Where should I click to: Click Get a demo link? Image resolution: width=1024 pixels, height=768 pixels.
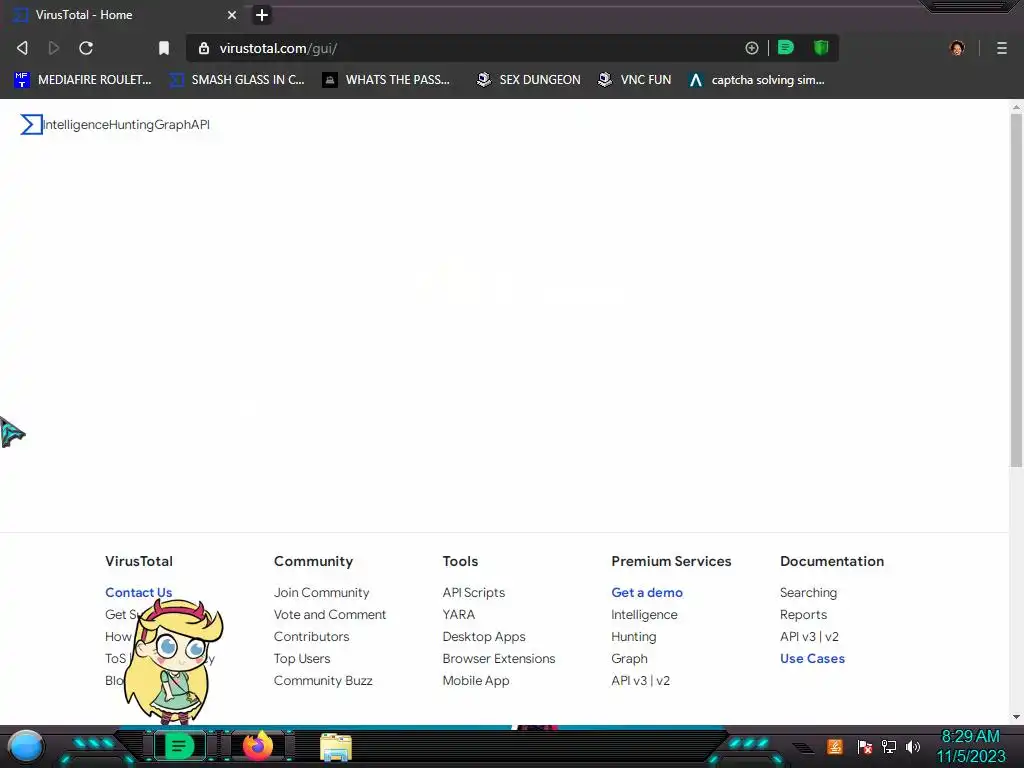[x=647, y=592]
